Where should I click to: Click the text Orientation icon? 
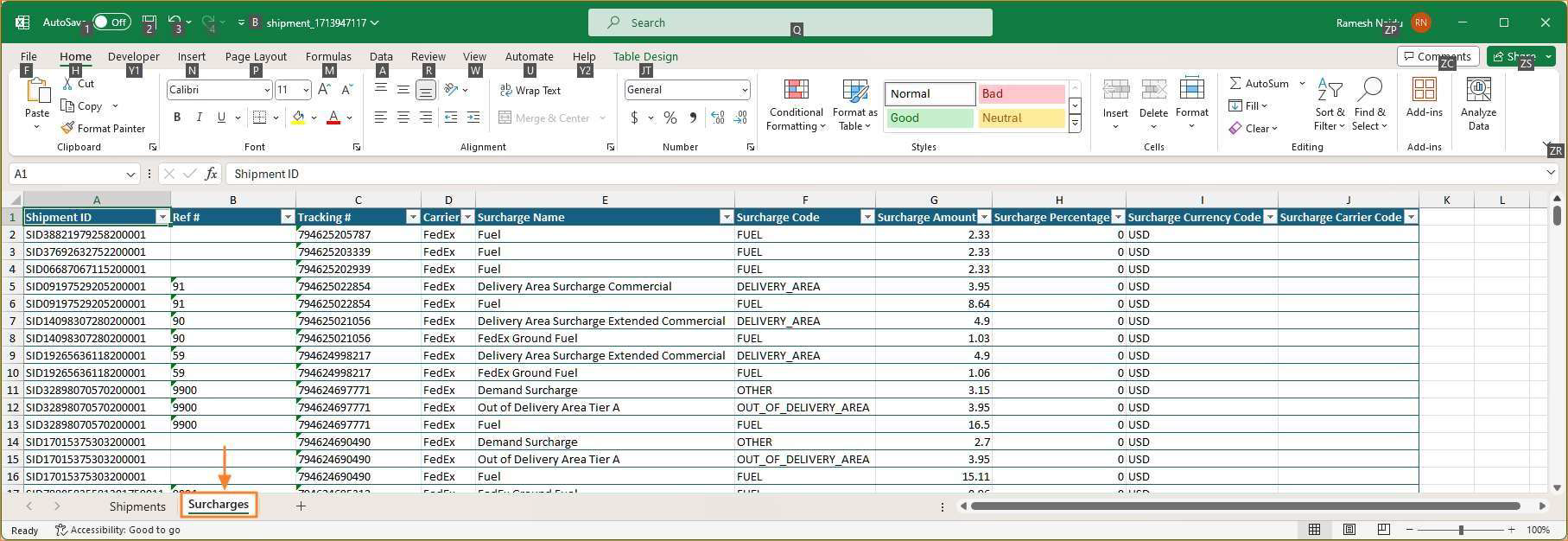(451, 90)
